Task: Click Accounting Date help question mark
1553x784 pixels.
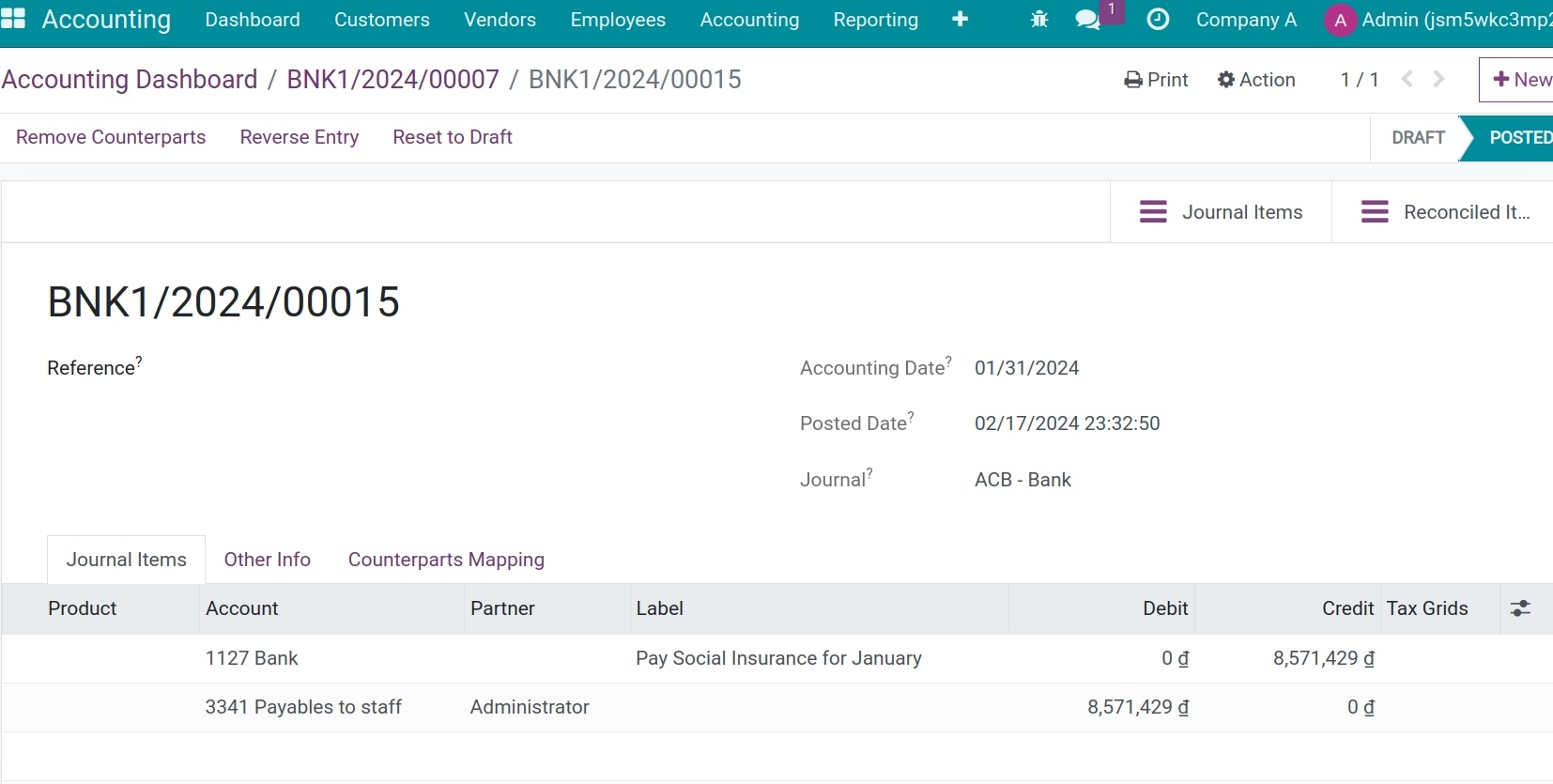Action: point(948,361)
